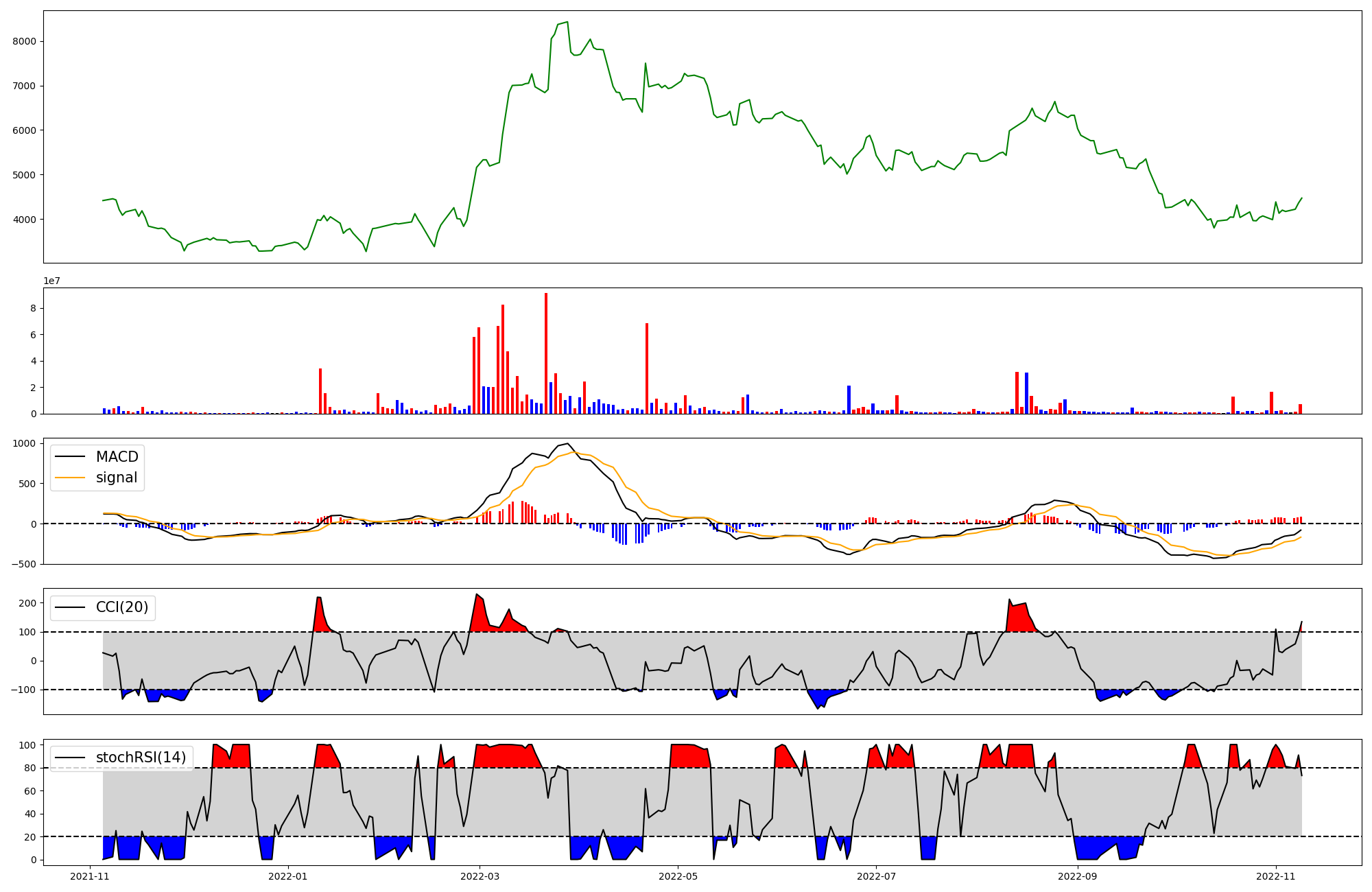Image resolution: width=1372 pixels, height=892 pixels.
Task: Click the tallest red volume bar
Action: pyautogui.click(x=546, y=353)
